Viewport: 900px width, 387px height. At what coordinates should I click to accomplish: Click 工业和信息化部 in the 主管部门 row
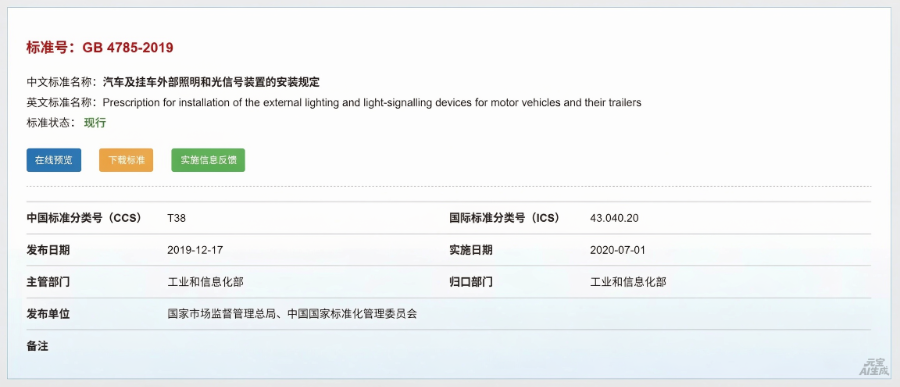pos(205,282)
